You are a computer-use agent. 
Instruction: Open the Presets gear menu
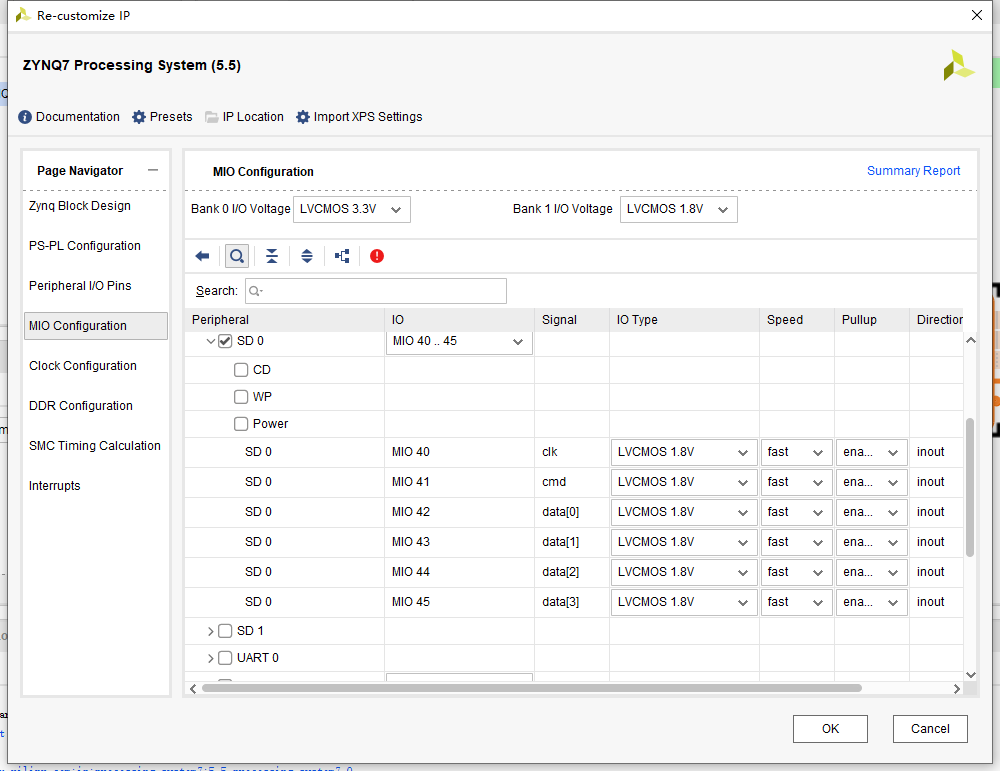point(162,117)
